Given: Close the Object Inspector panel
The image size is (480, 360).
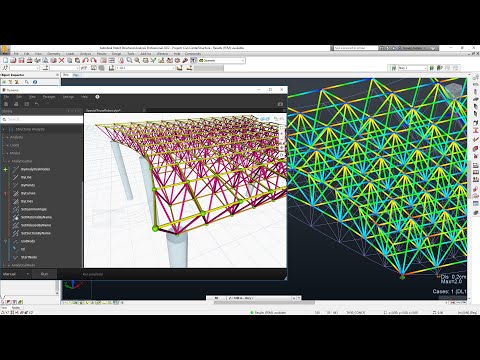Looking at the screenshot, I should [x=57, y=75].
